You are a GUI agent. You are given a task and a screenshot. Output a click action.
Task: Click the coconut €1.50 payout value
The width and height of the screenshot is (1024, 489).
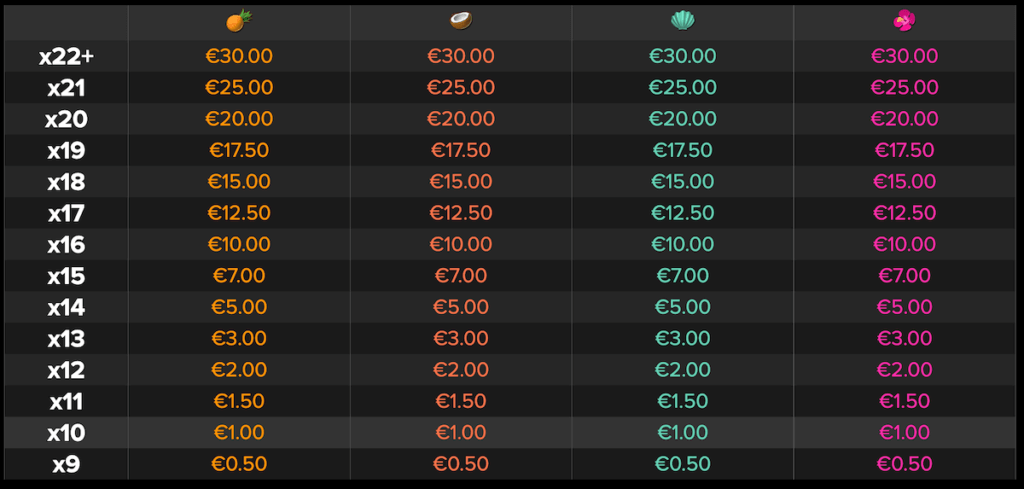tap(461, 401)
